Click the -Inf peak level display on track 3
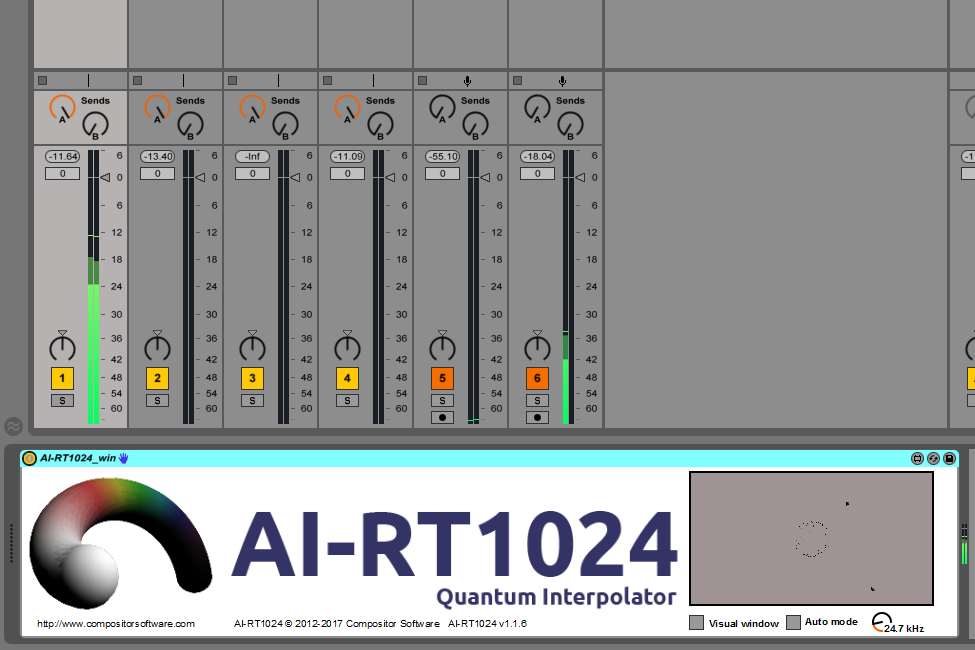This screenshot has height=650, width=975. click(x=252, y=157)
